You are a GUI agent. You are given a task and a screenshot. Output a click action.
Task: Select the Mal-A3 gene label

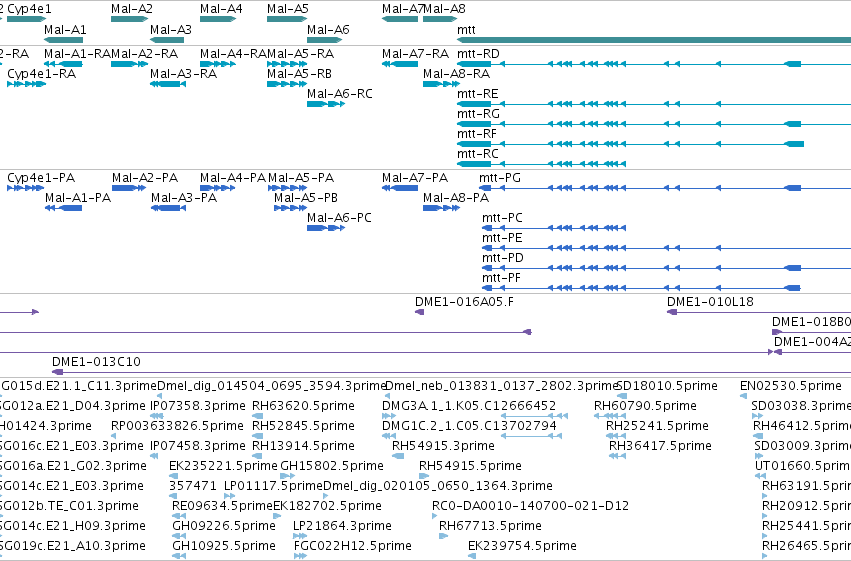[171, 30]
